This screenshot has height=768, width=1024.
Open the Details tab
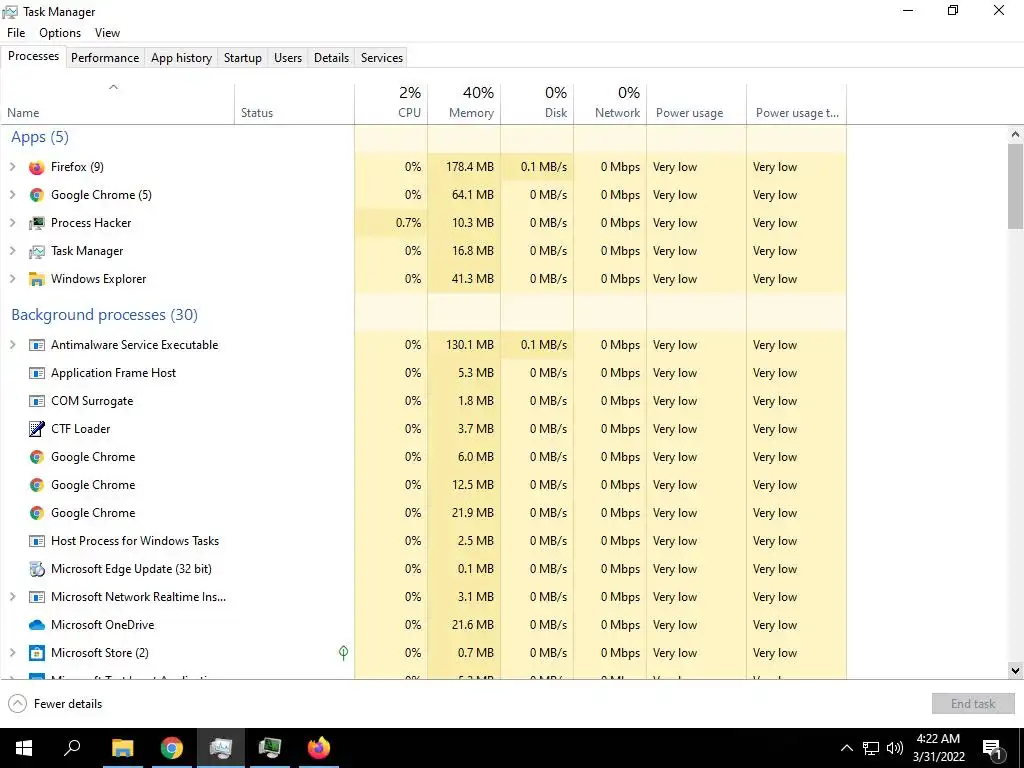pos(331,57)
